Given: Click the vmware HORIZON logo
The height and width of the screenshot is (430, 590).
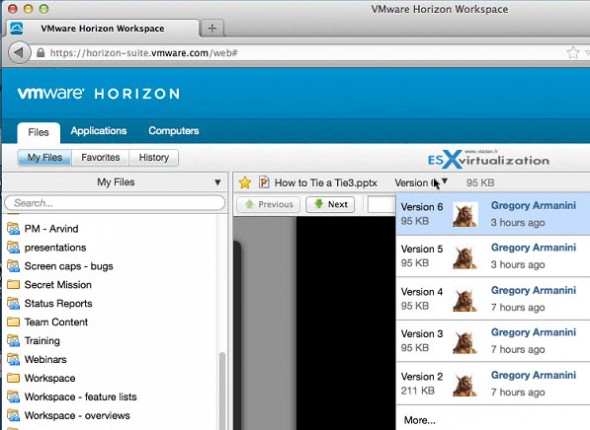Looking at the screenshot, I should click(99, 93).
